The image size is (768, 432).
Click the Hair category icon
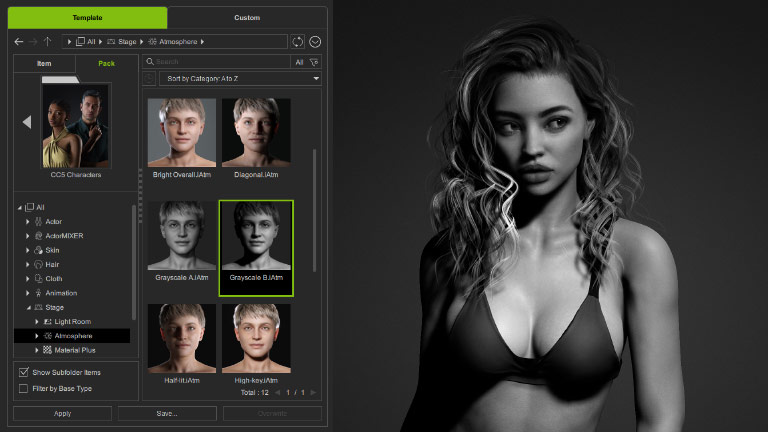point(38,264)
